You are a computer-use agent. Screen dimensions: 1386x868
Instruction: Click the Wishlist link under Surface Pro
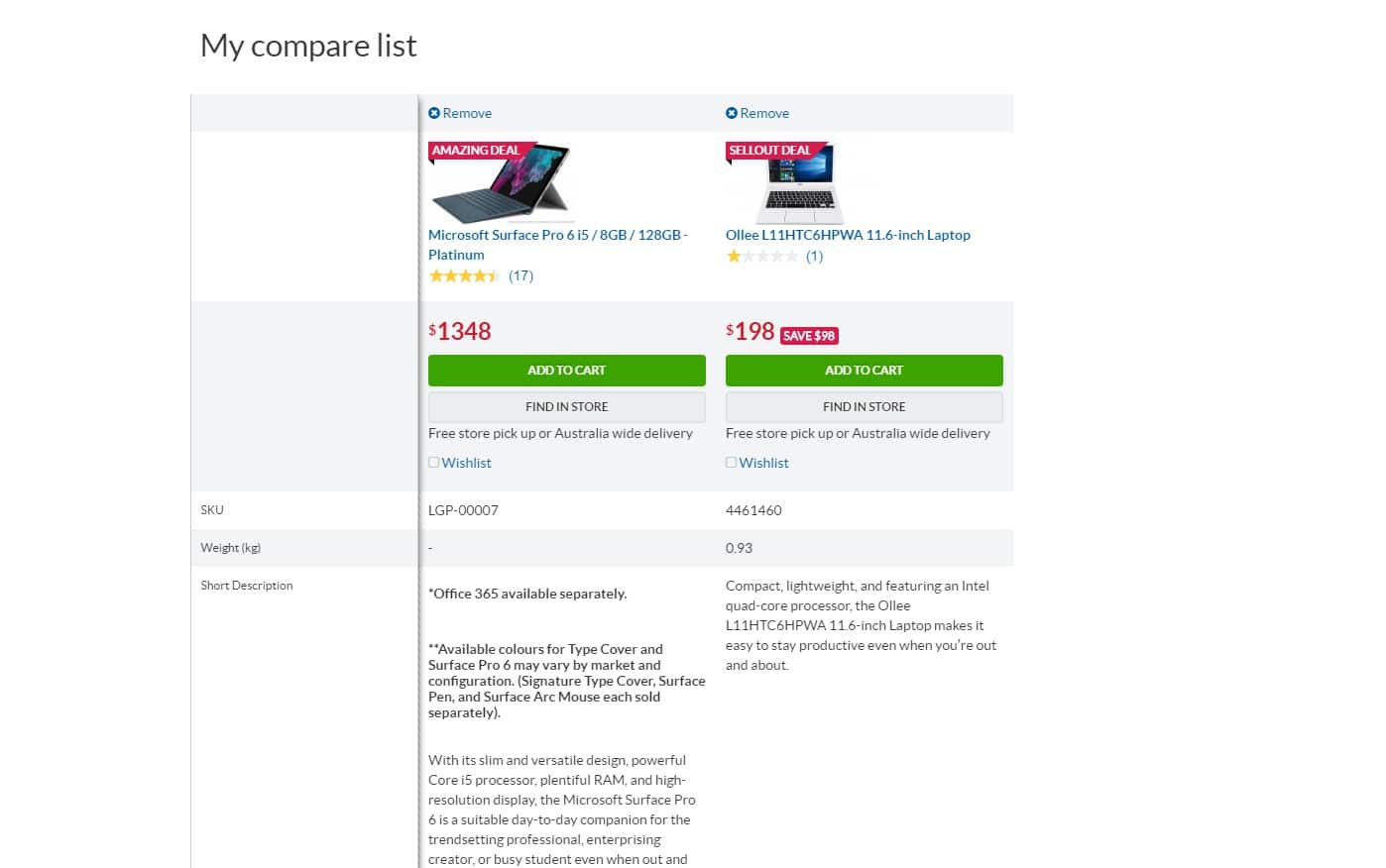(x=466, y=463)
